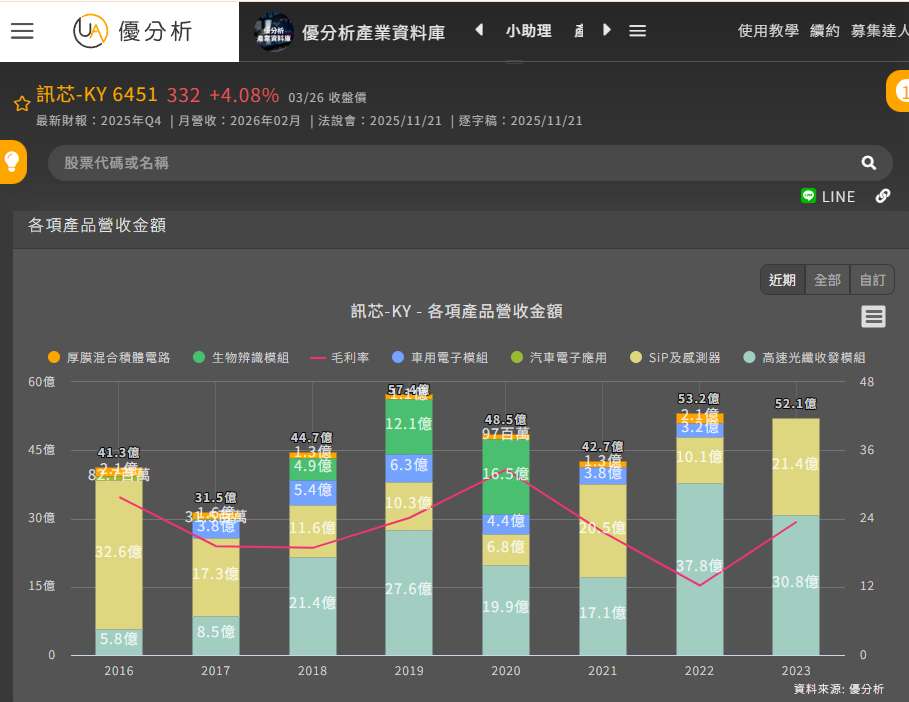Open the 使用教學 link
909x702 pixels.
tap(768, 31)
